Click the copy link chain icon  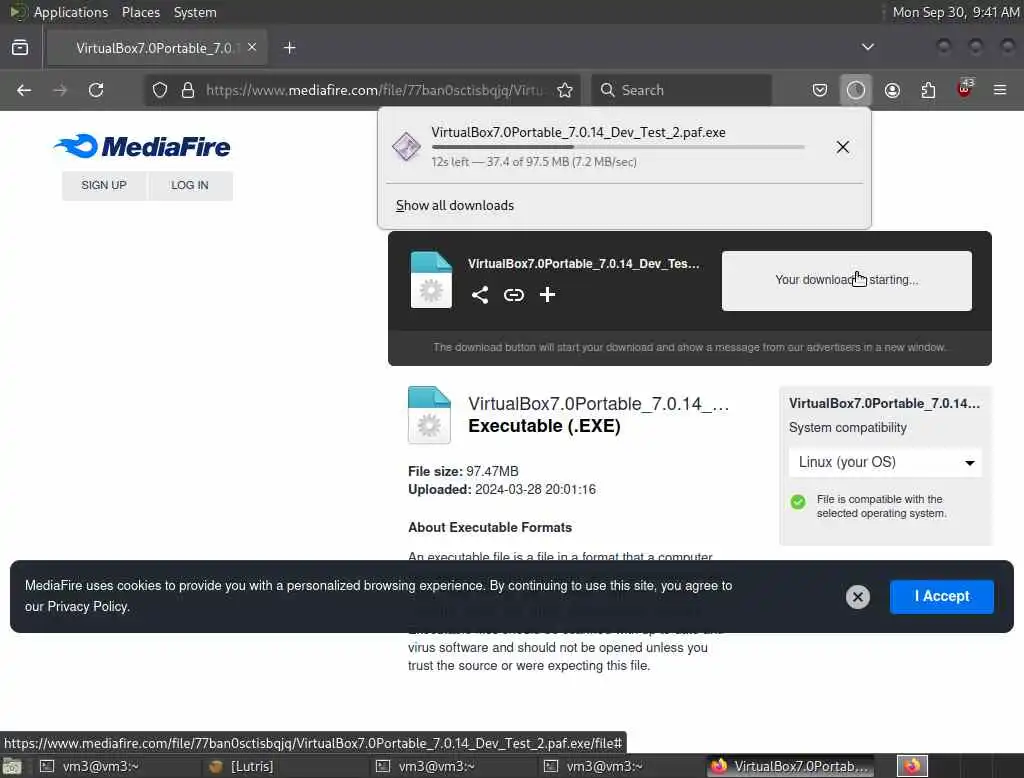[x=514, y=295]
